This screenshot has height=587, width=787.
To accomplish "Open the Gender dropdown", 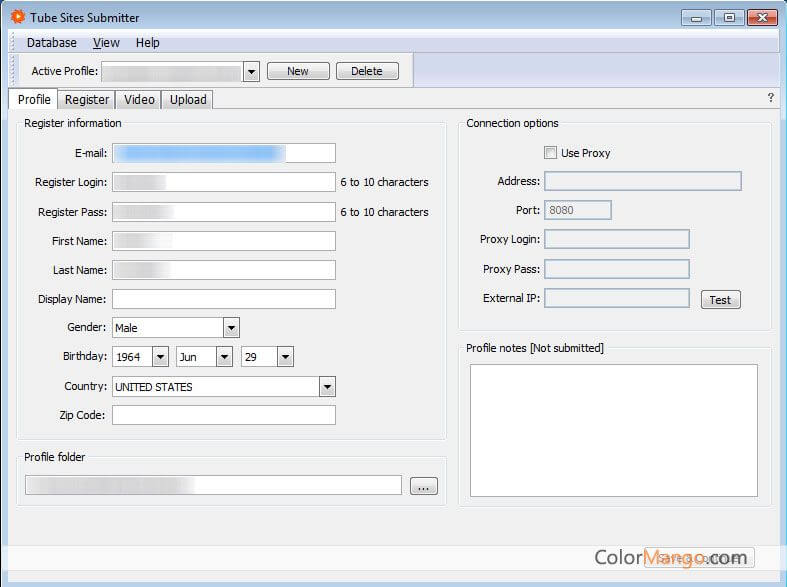I will coord(231,328).
